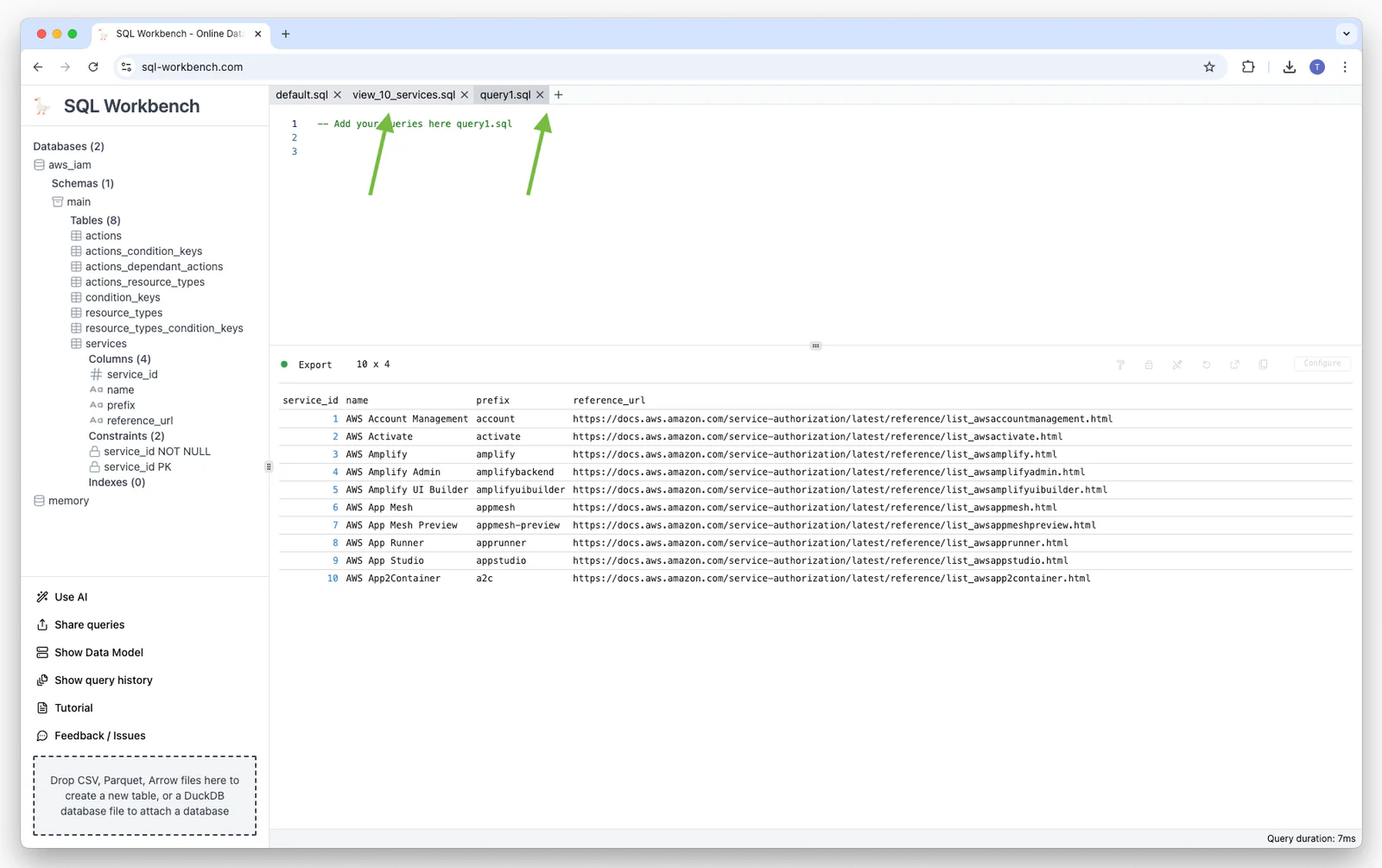1382x868 pixels.
Task: Click the sidebar resize handle
Action: 269,466
